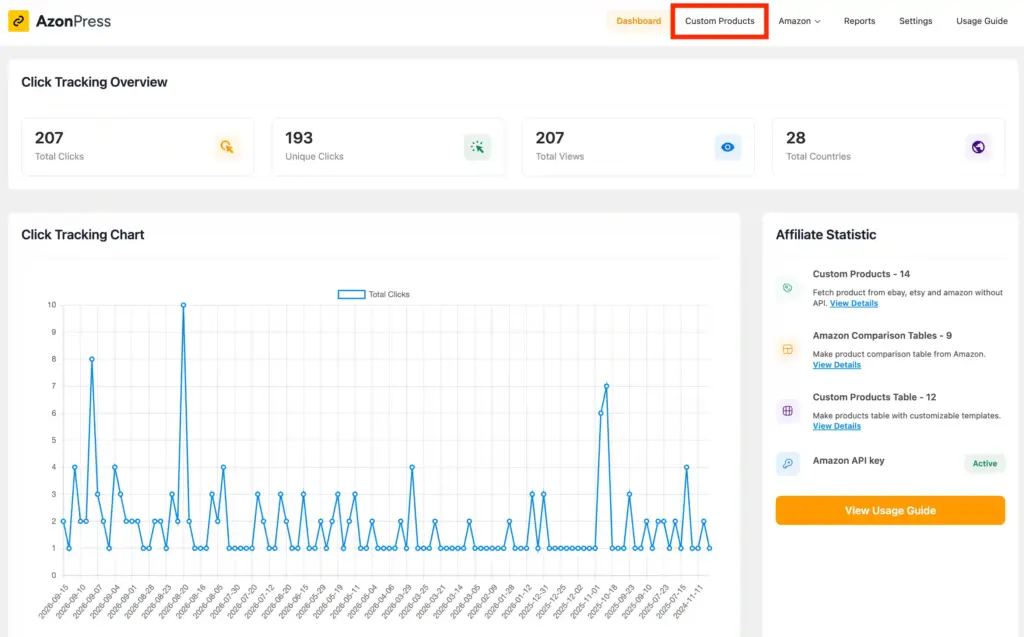Click the Amazon Comparison Tables - 9 title
The image size is (1024, 637).
[882, 335]
